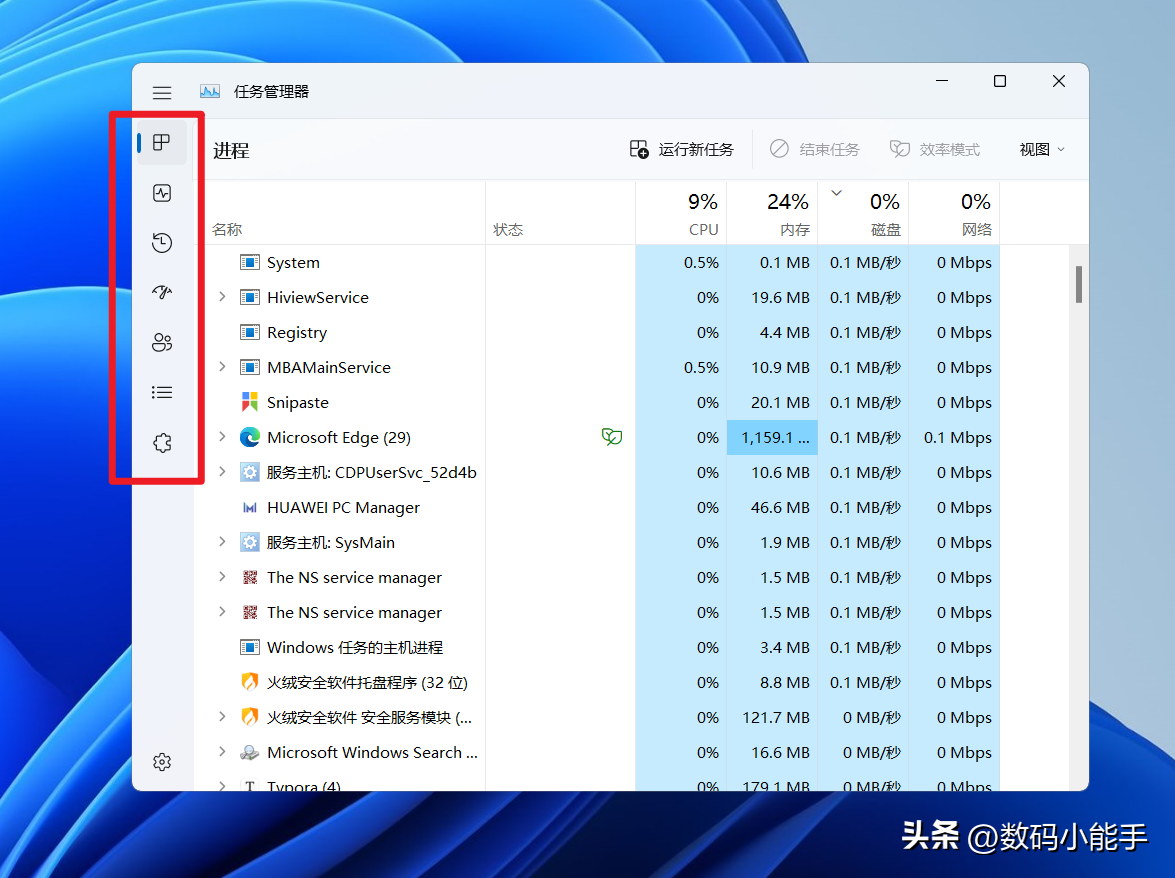Screen dimensions: 1175x878
Task: Open the Details list icon
Action: coord(162,393)
